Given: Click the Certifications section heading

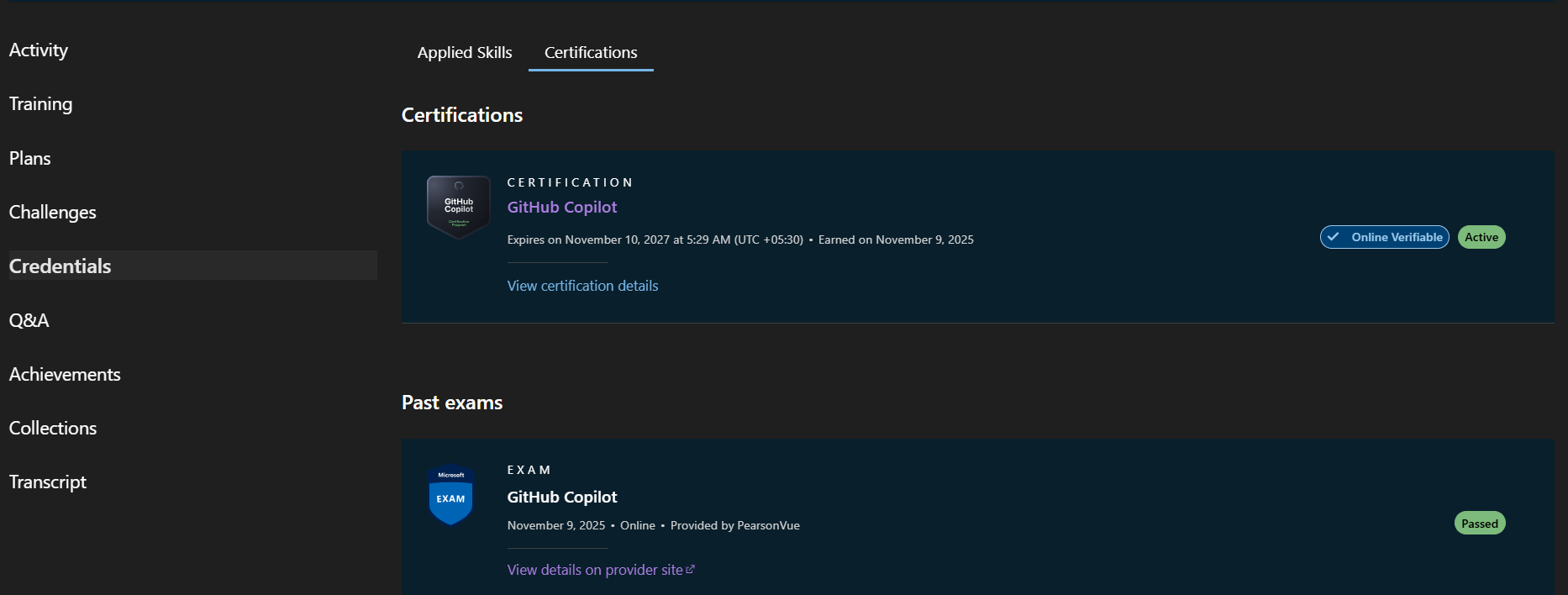Looking at the screenshot, I should (x=462, y=115).
